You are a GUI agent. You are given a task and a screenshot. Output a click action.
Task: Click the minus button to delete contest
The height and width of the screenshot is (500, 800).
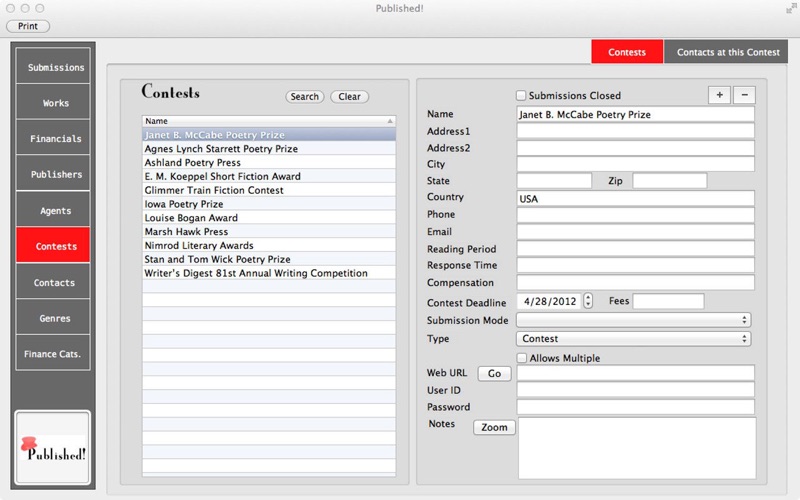[744, 95]
